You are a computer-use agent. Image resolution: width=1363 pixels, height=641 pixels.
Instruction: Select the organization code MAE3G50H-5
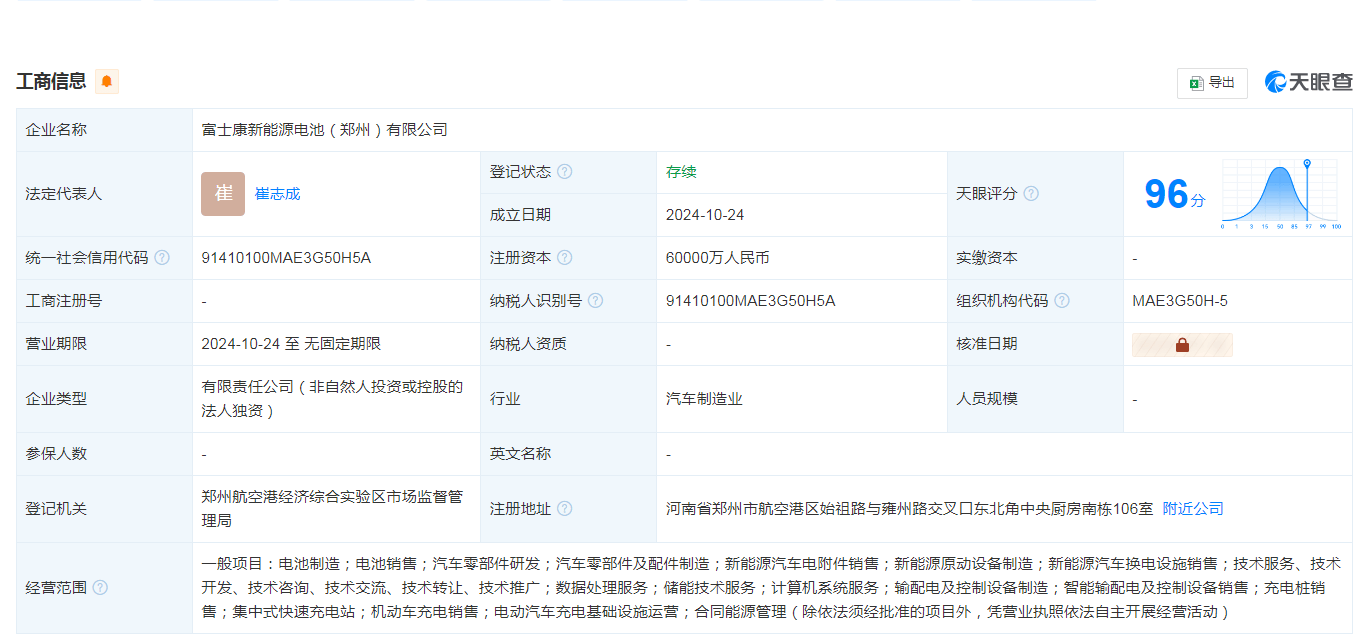(1180, 301)
